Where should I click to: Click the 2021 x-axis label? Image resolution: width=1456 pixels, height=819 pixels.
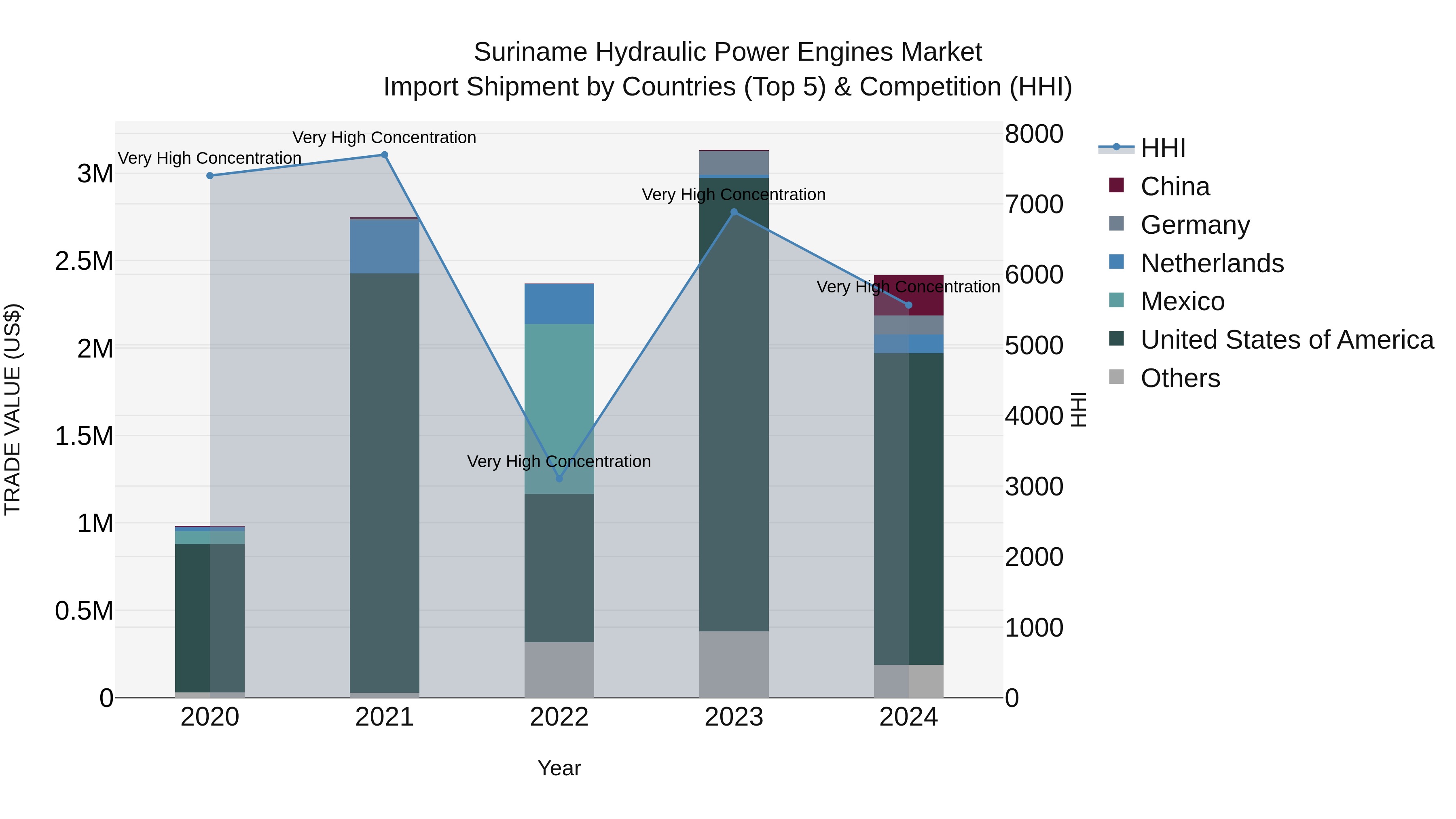point(384,717)
